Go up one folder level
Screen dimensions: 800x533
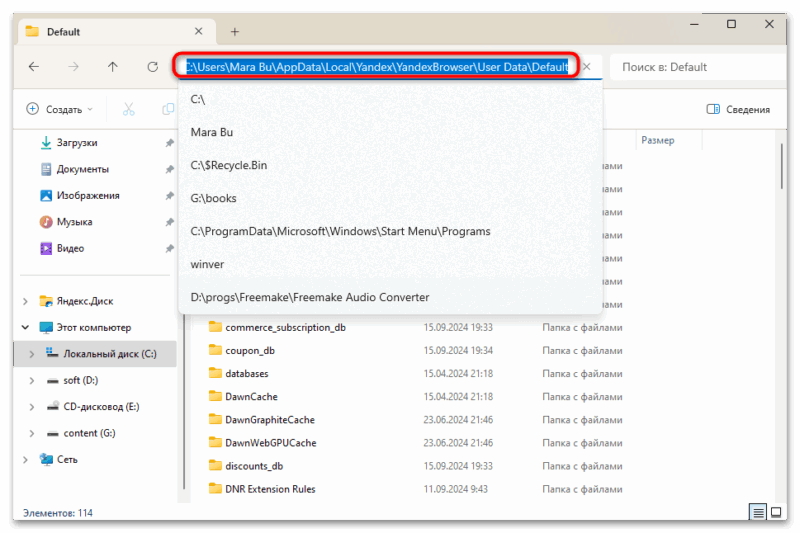(113, 67)
